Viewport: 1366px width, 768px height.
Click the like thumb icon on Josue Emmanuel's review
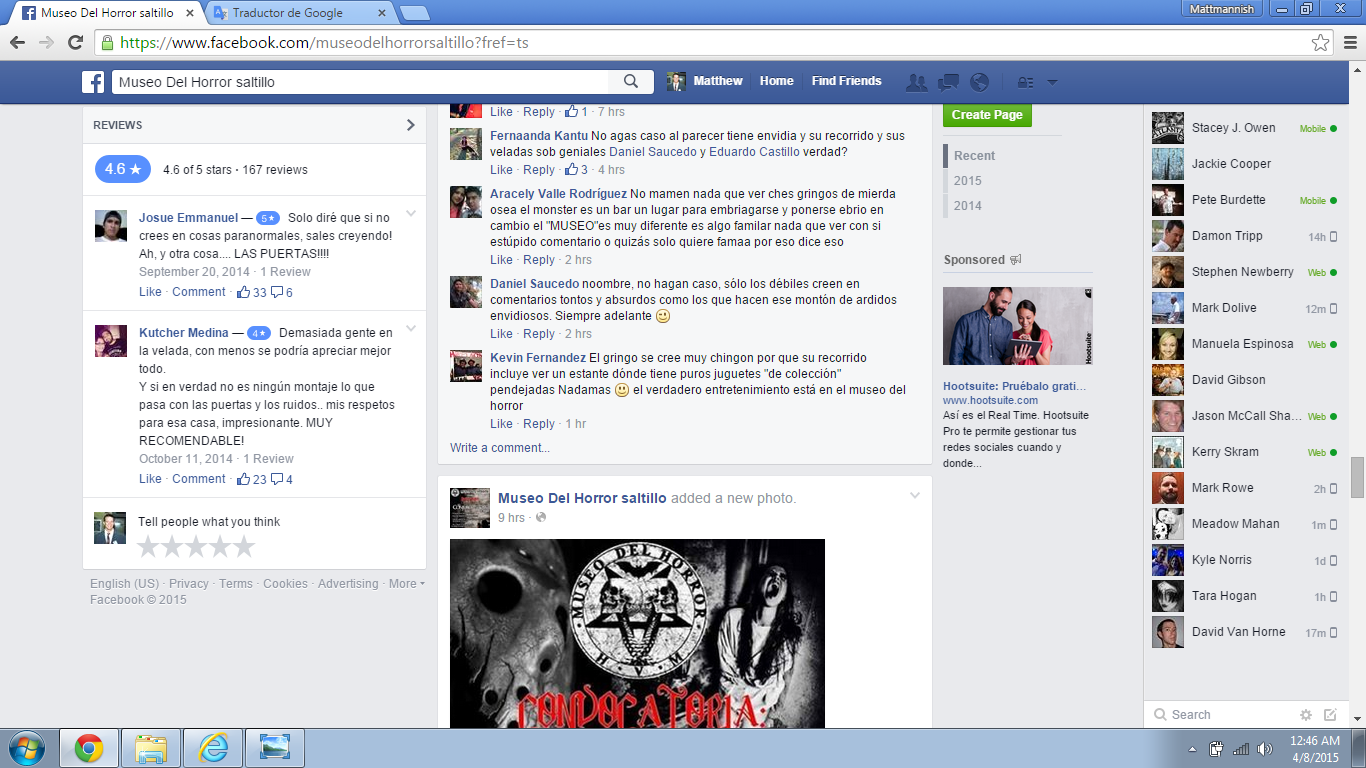[243, 292]
